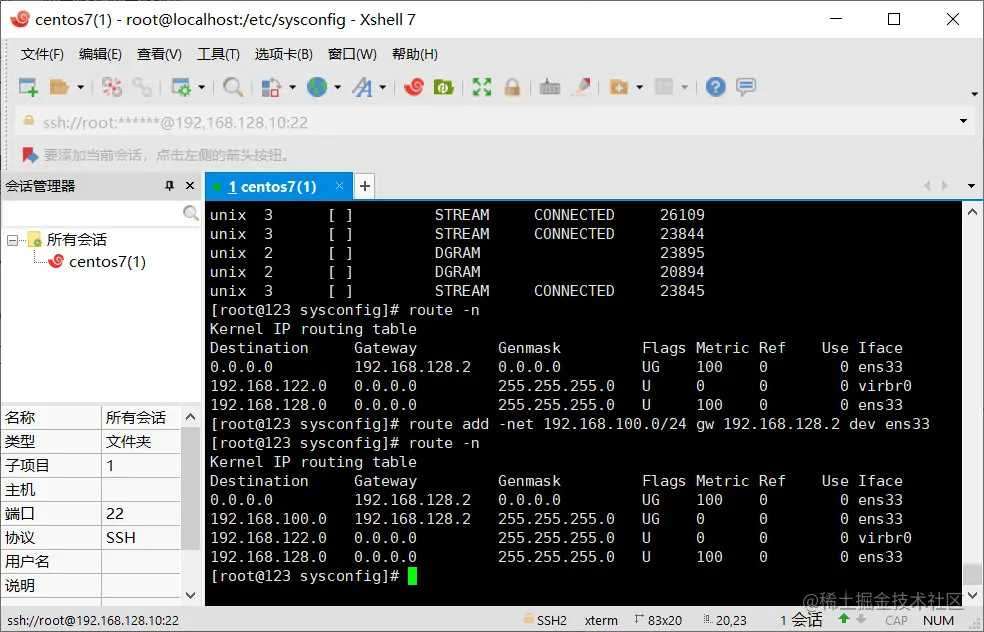Open the tab list dropdown arrow
The width and height of the screenshot is (984, 632).
click(x=971, y=186)
